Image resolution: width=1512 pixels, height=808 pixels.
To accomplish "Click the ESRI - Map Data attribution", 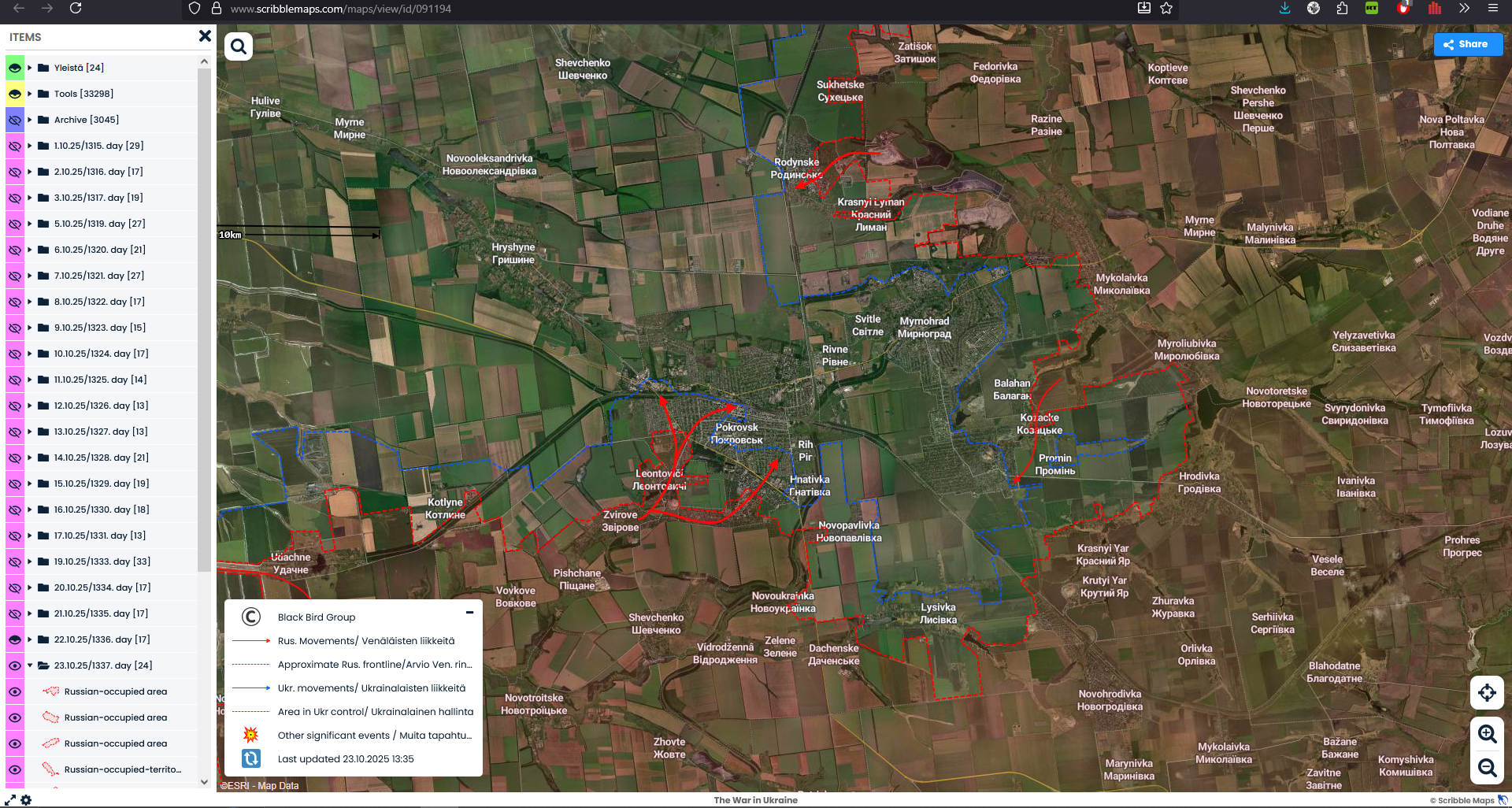I will pos(260,785).
